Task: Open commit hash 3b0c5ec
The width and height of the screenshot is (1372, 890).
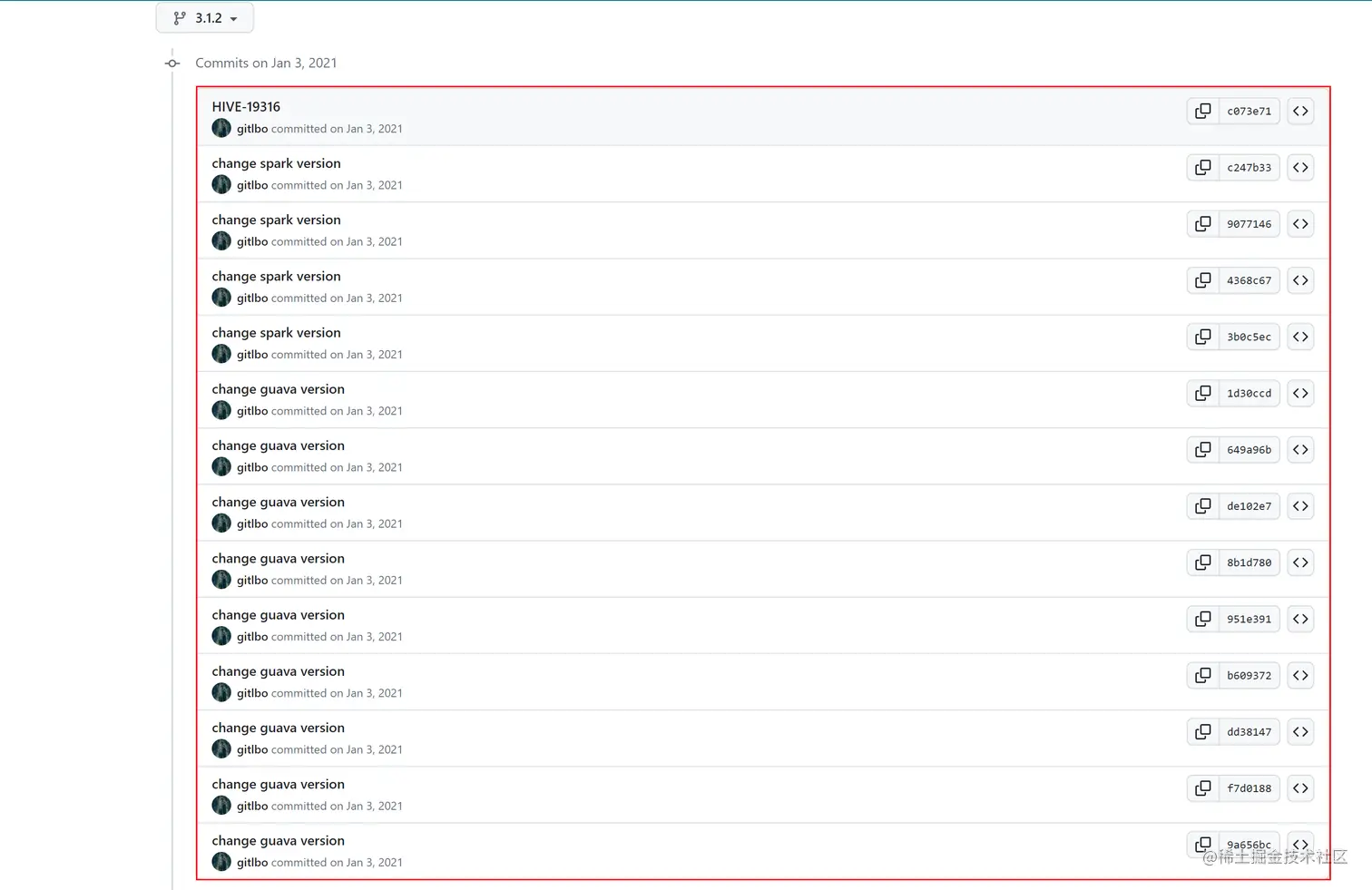Action: [x=1249, y=337]
